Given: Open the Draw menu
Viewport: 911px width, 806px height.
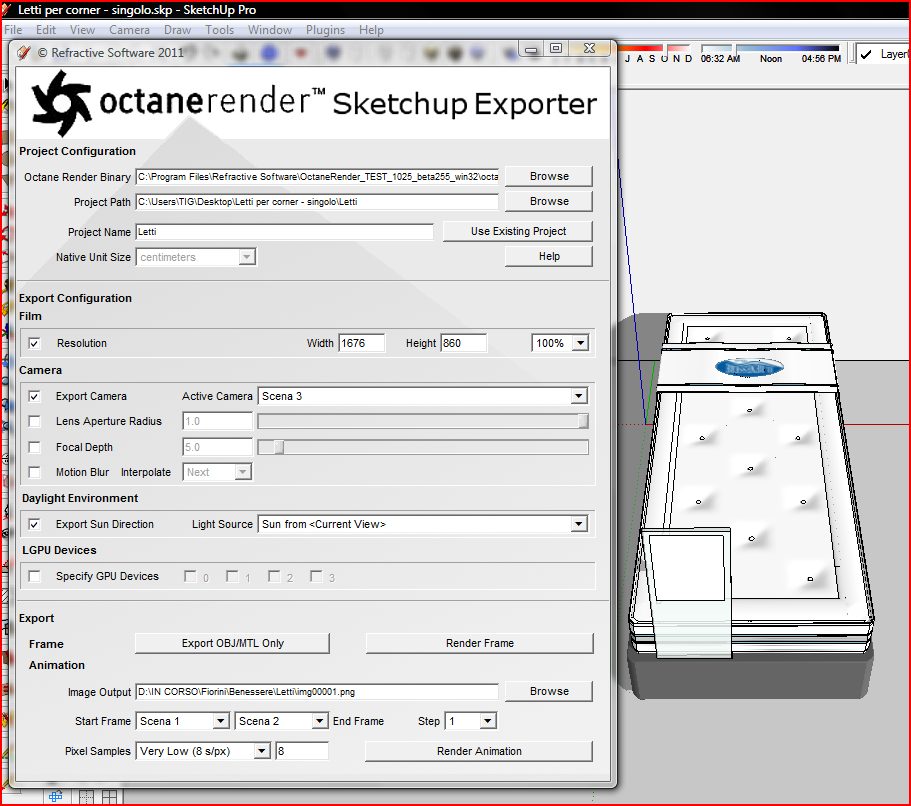Looking at the screenshot, I should click(177, 30).
